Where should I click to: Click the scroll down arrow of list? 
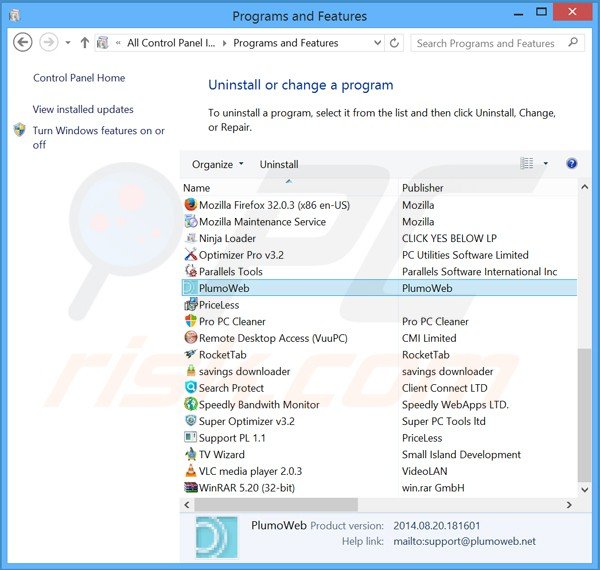click(584, 489)
